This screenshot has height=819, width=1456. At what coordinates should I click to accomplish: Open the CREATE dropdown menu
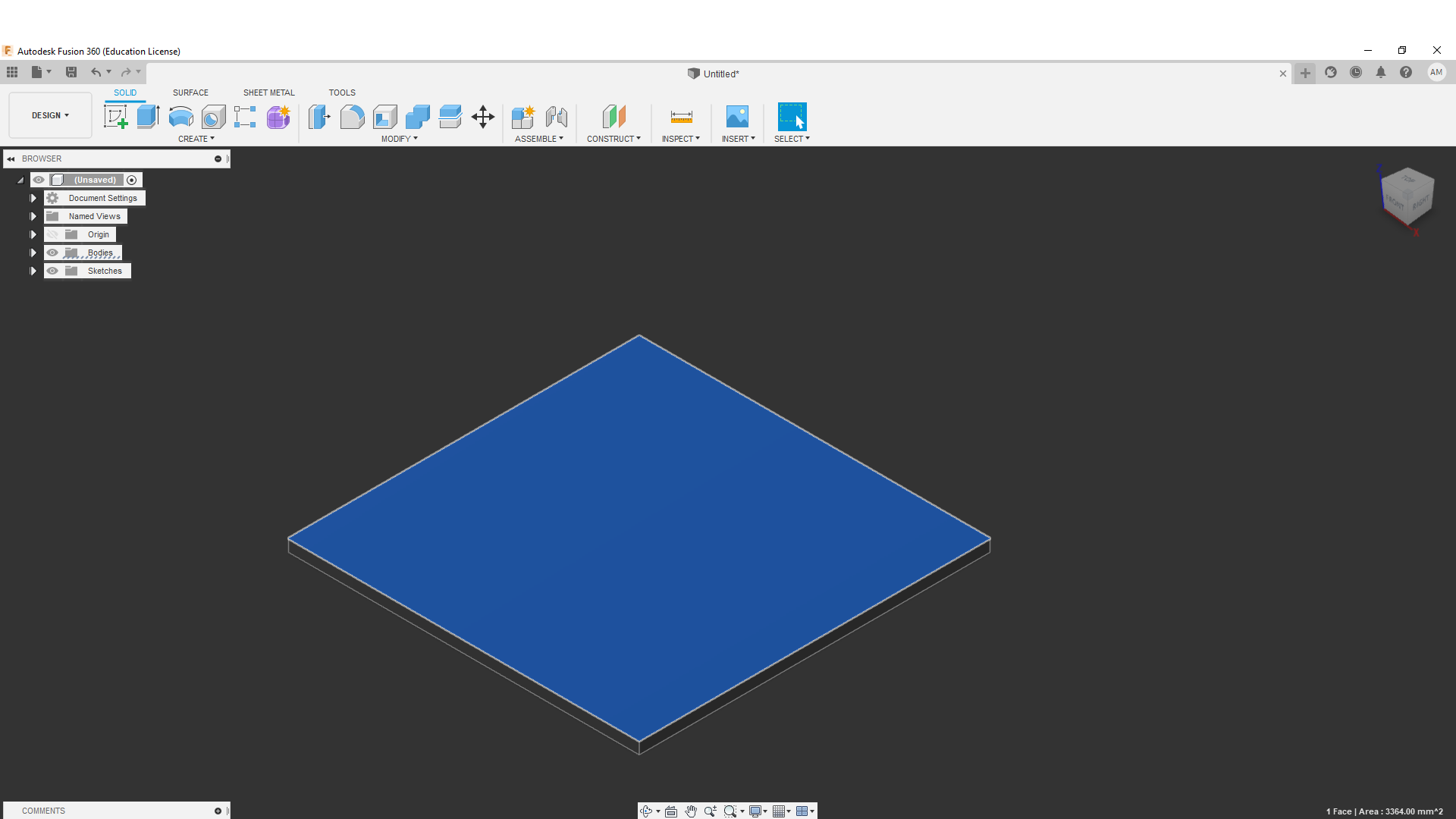196,139
